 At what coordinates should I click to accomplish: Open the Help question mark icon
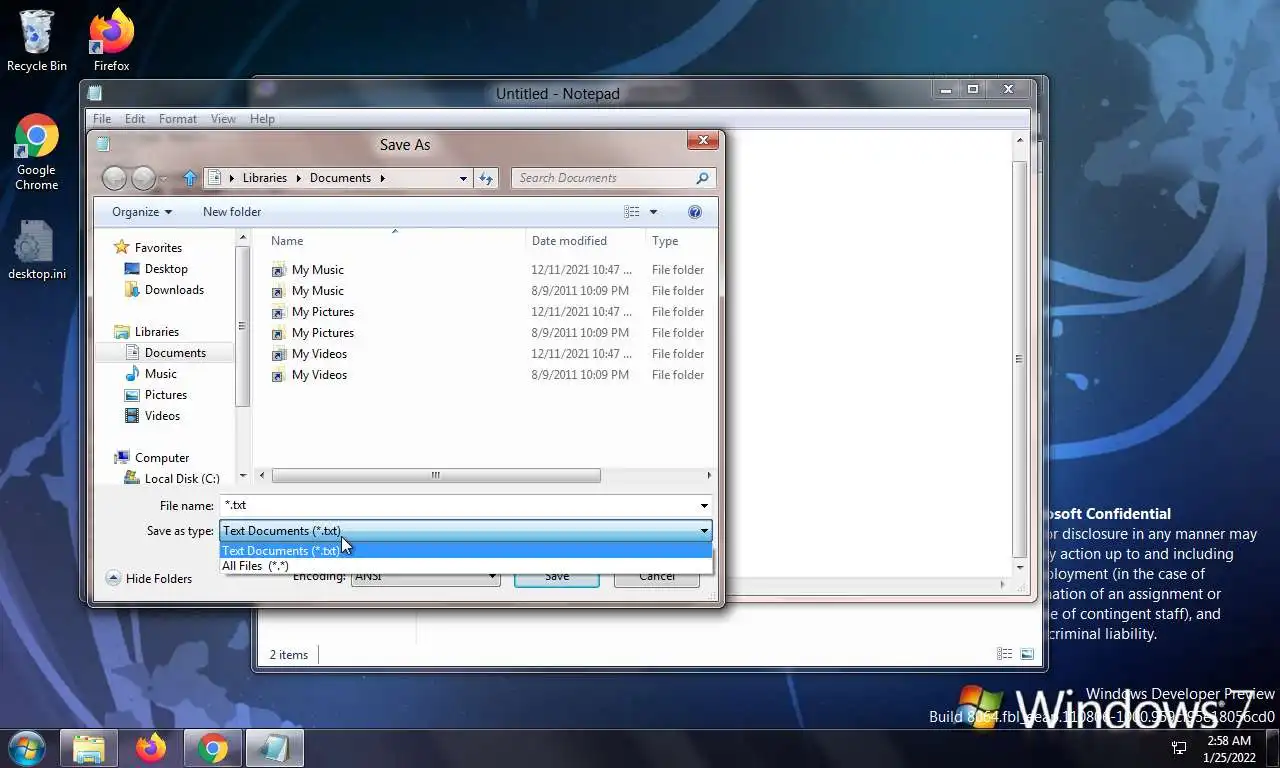pyautogui.click(x=695, y=212)
